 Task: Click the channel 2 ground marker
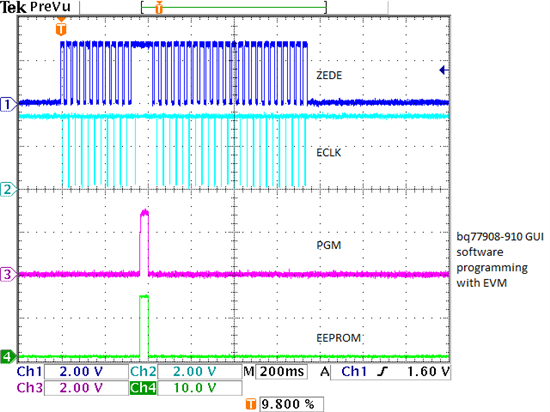pos(8,190)
